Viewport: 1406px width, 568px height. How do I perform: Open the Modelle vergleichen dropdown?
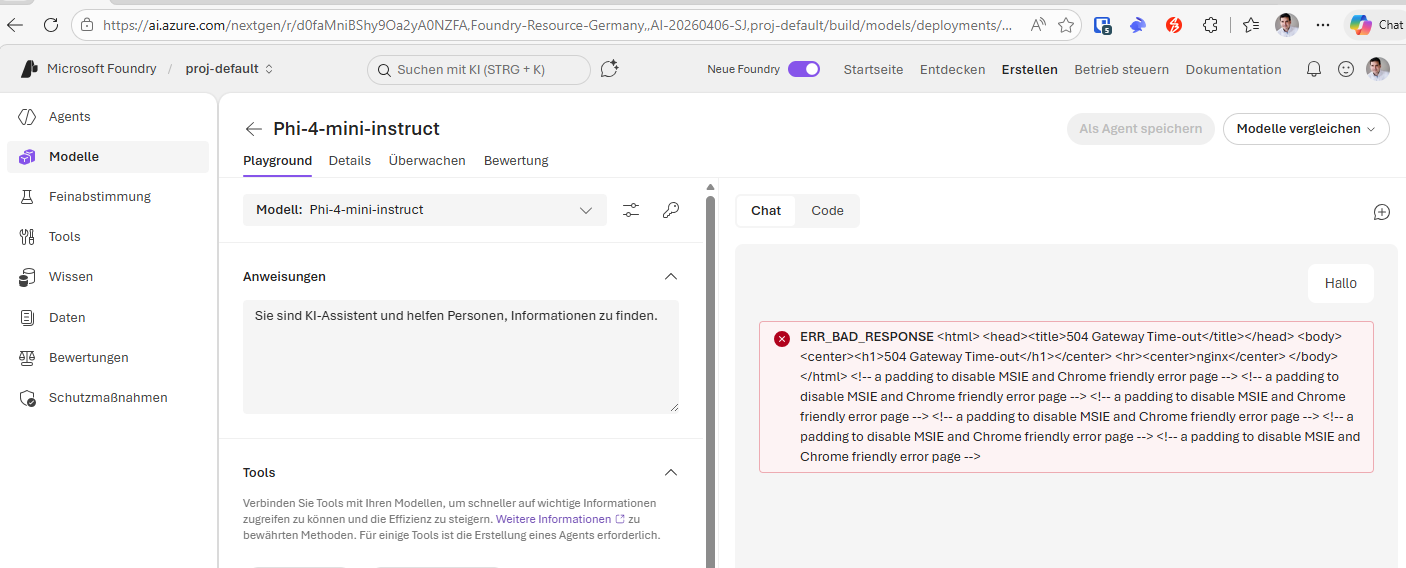[x=1306, y=129]
